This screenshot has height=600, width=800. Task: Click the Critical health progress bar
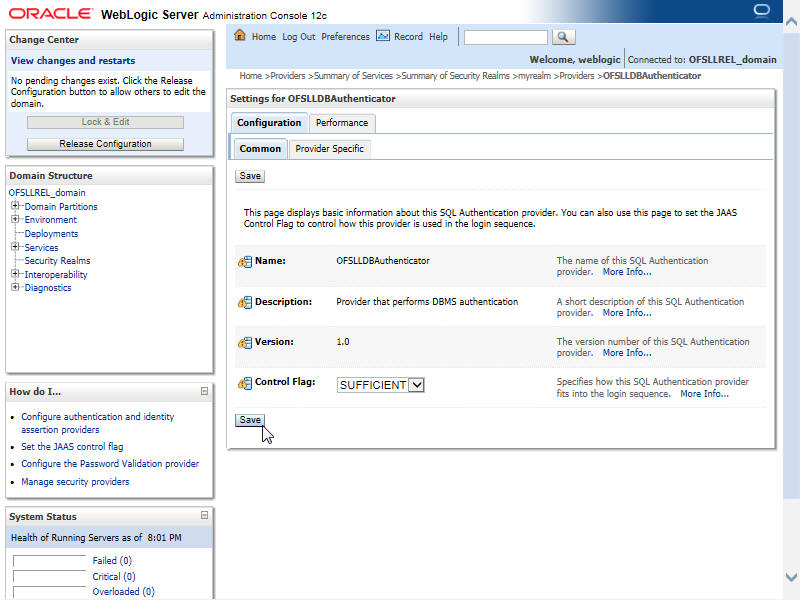tap(49, 577)
